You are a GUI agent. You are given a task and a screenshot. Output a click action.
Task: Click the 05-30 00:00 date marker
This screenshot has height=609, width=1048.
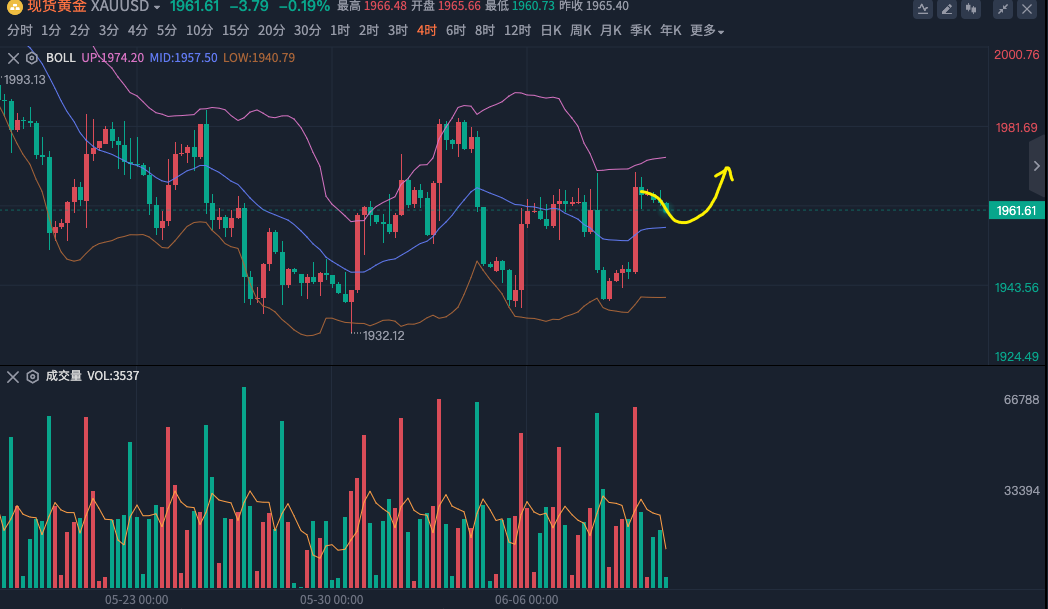(x=331, y=600)
